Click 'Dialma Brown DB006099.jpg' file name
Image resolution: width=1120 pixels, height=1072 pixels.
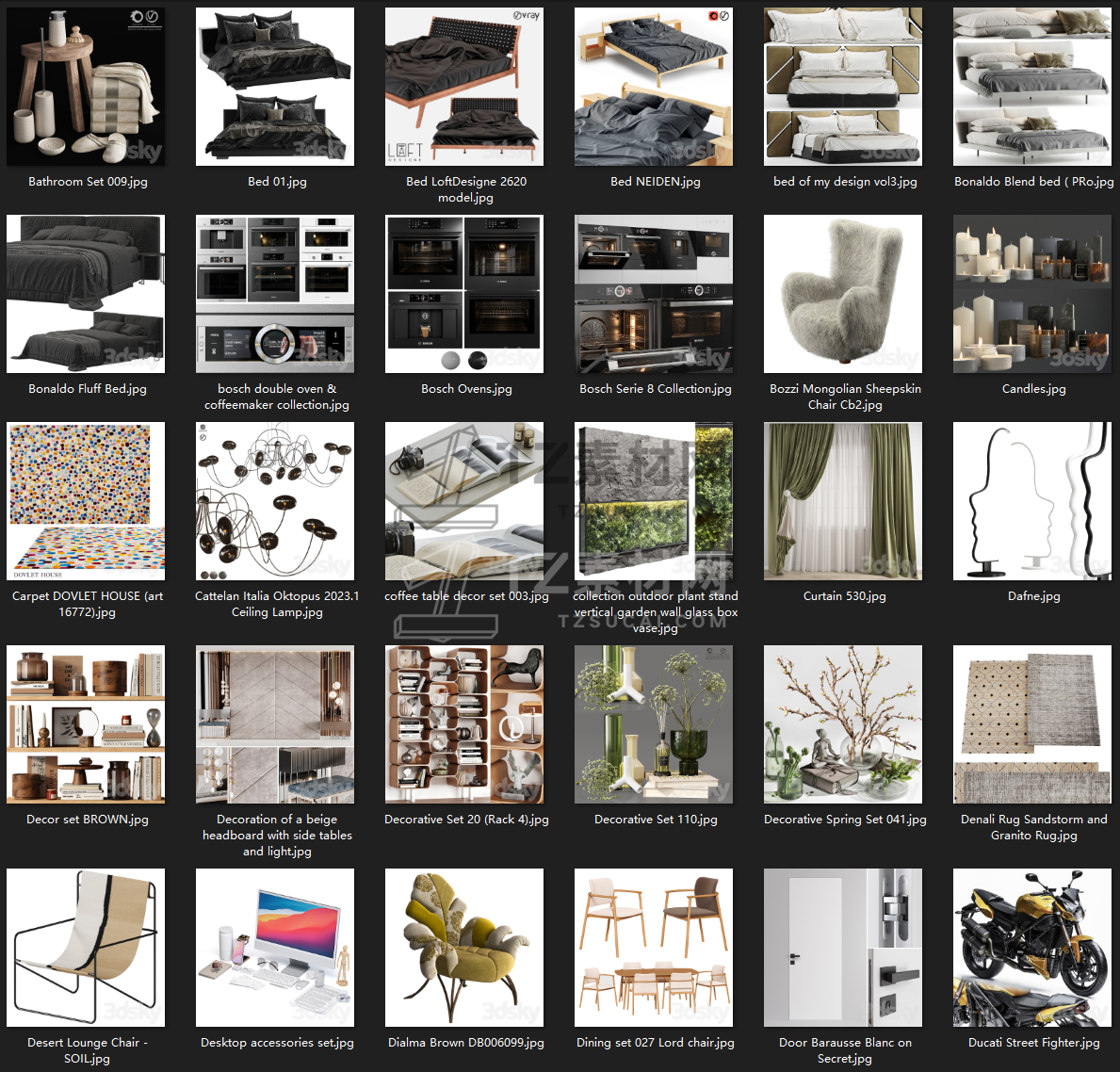point(465,1043)
